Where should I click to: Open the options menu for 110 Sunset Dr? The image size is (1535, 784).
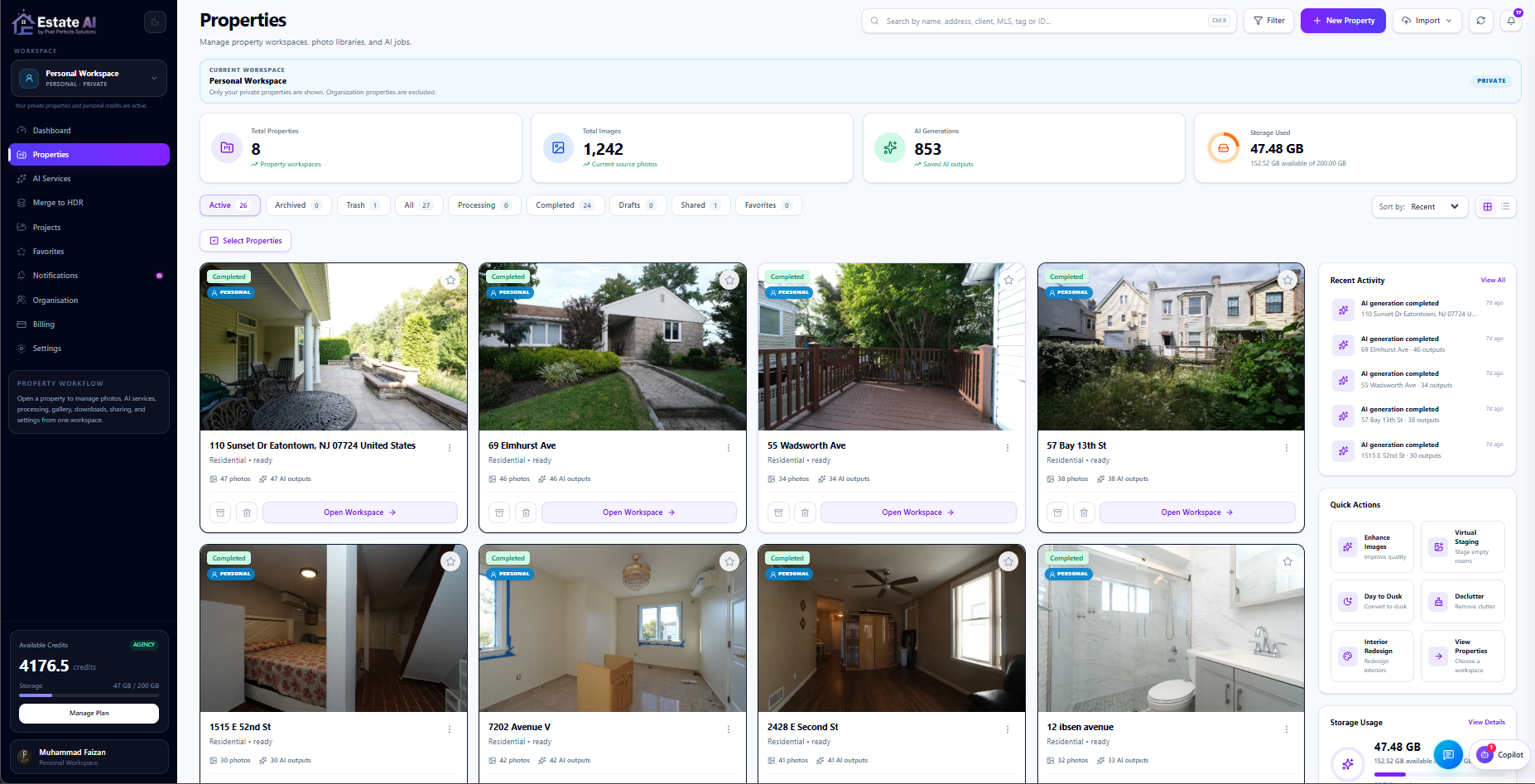click(450, 448)
